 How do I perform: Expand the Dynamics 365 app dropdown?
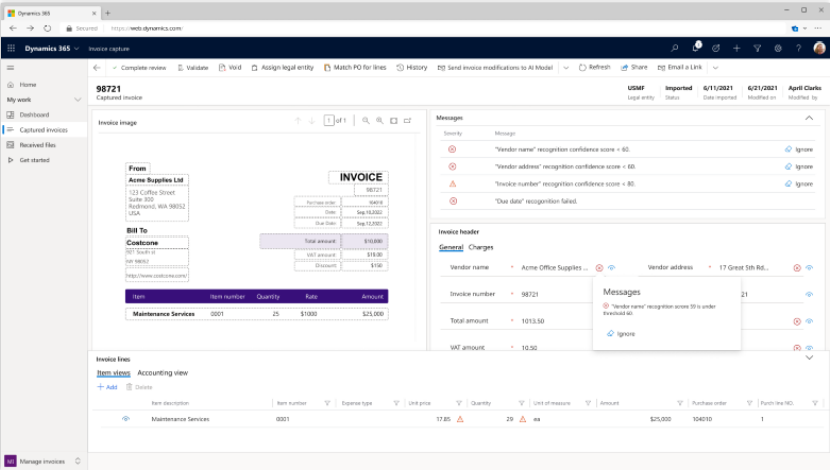point(77,48)
